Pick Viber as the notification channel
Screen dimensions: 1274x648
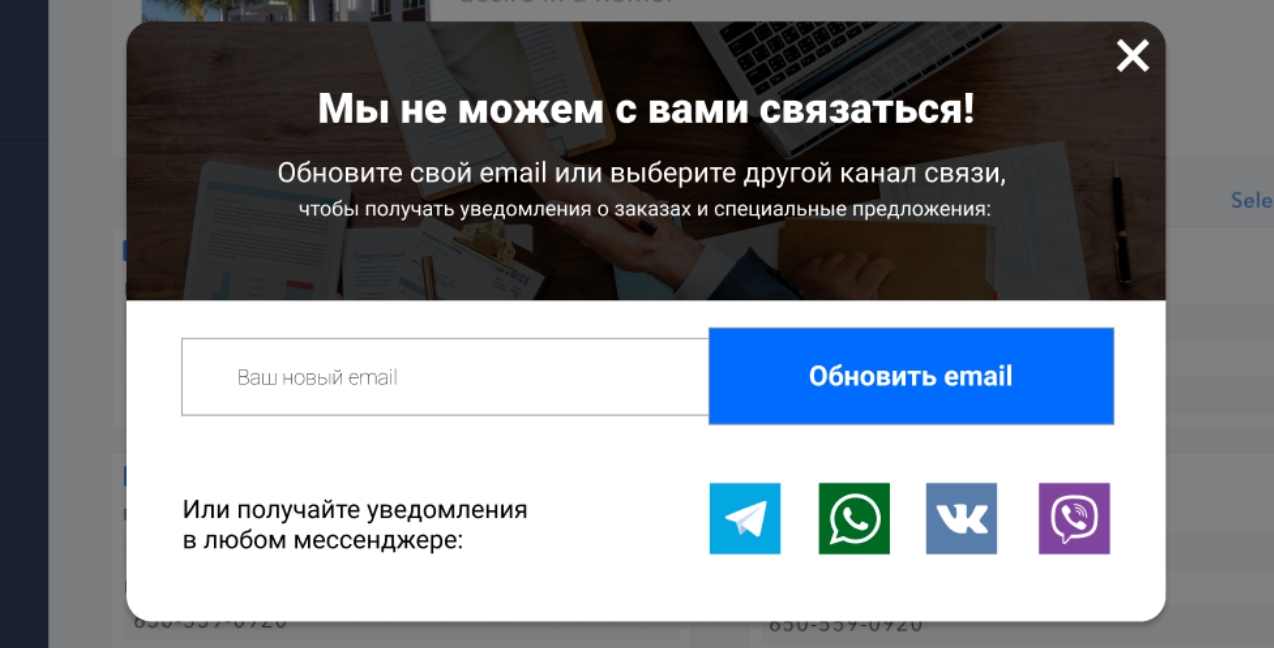(1074, 518)
